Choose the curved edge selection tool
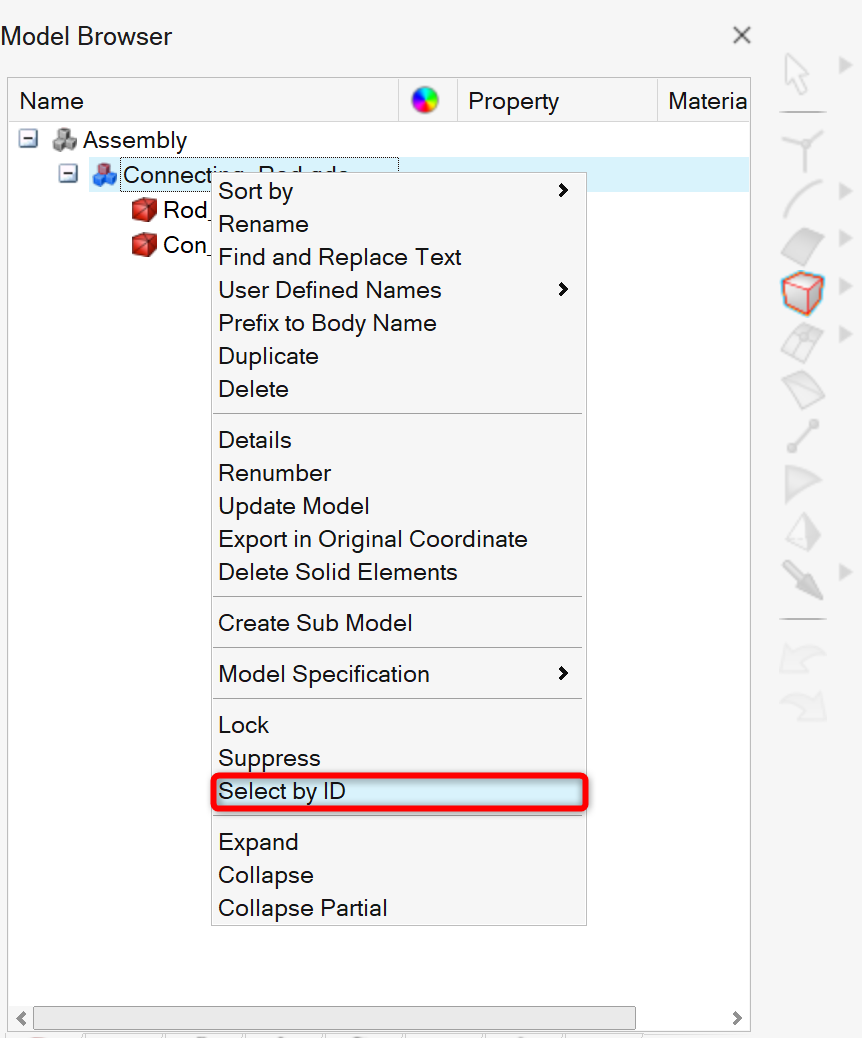Image resolution: width=862 pixels, height=1038 pixels. click(802, 198)
